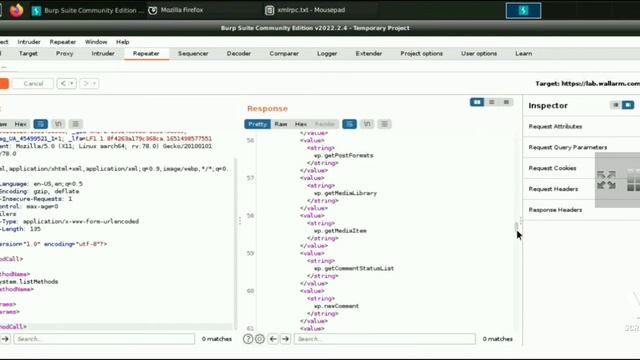Switch to the Sequencer tab
640x360 pixels.
click(x=193, y=53)
